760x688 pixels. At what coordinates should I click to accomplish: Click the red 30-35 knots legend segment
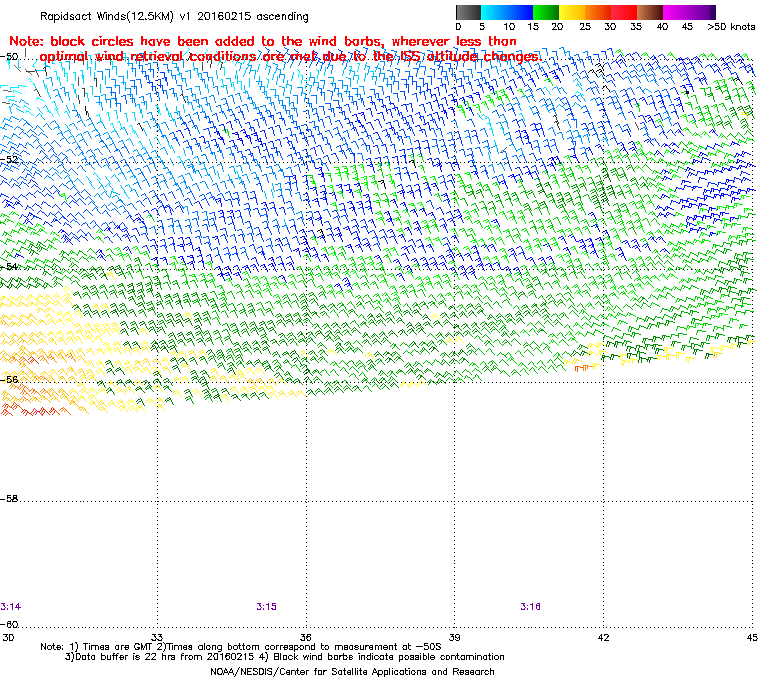click(x=624, y=12)
